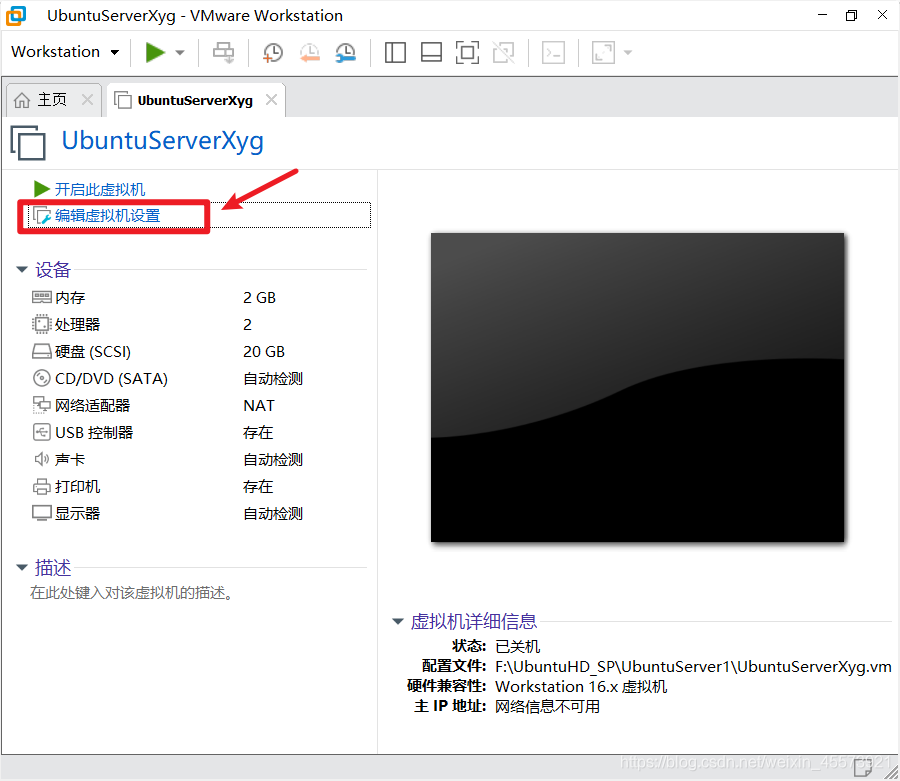
Task: Click the revert to snapshot icon
Action: point(309,52)
